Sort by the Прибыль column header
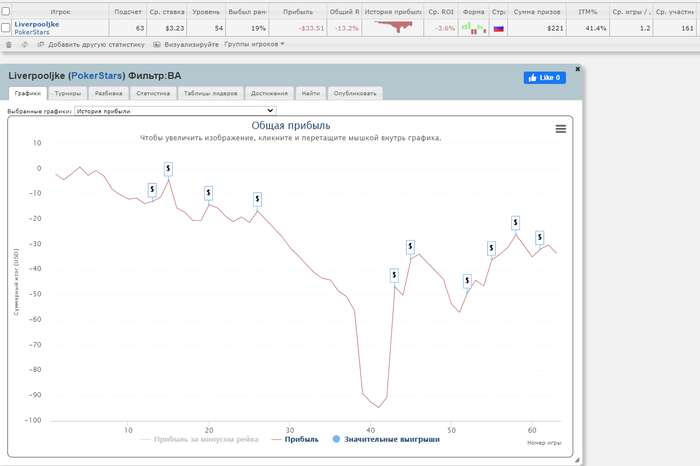 coord(298,12)
